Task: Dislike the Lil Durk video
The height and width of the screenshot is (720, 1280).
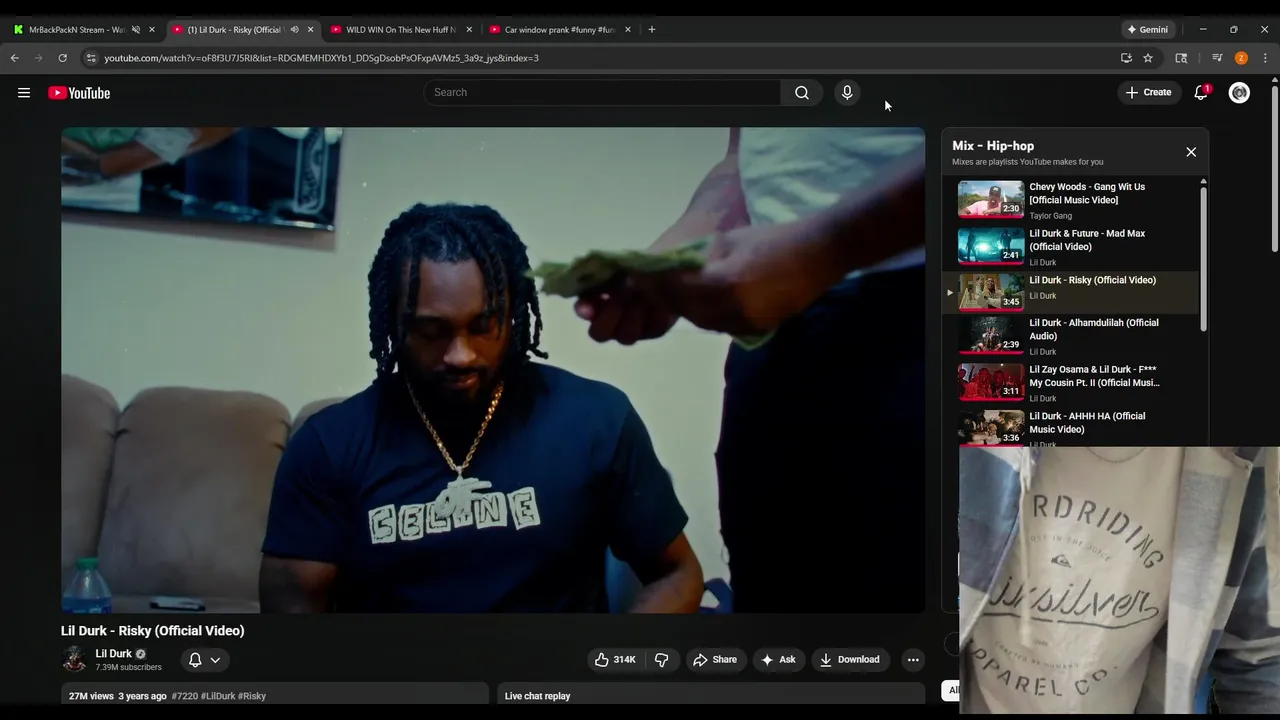Action: click(x=661, y=660)
